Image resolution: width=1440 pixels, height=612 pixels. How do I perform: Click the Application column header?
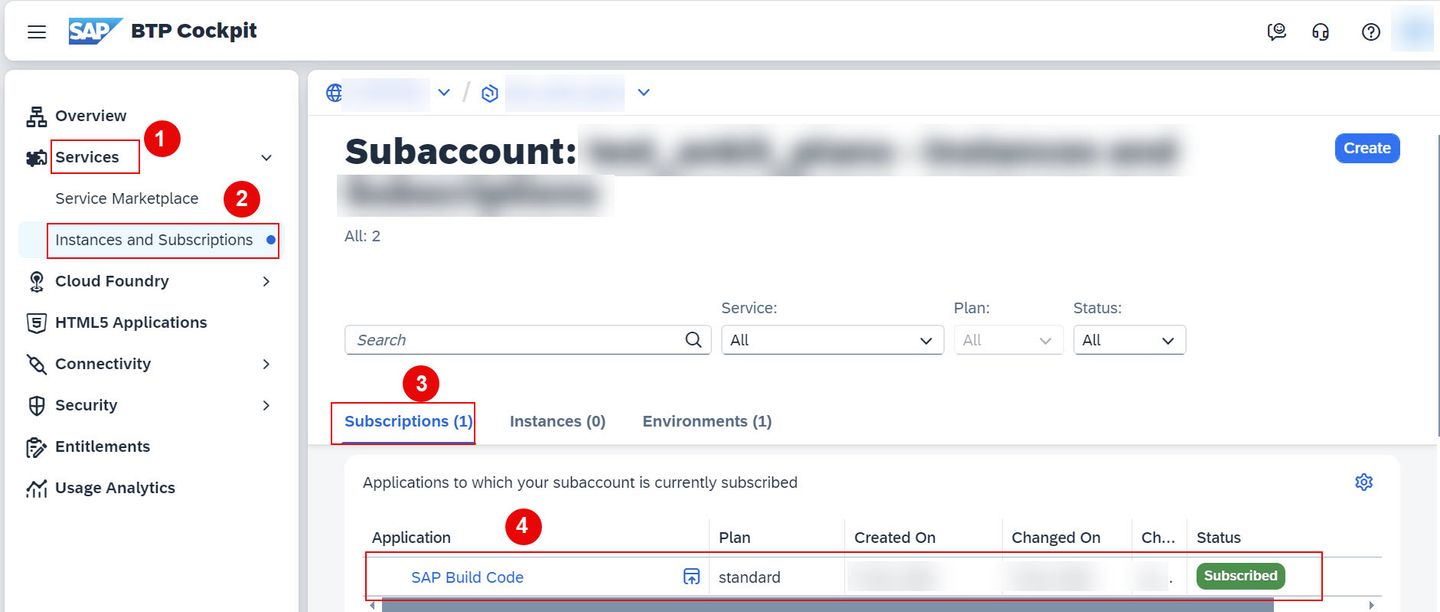tap(411, 538)
